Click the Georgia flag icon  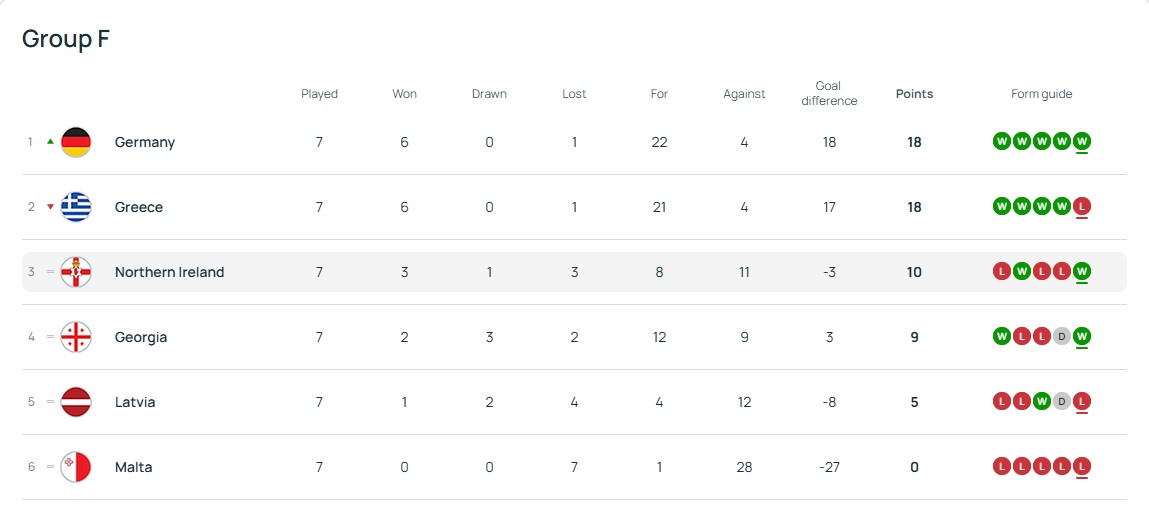coord(75,337)
